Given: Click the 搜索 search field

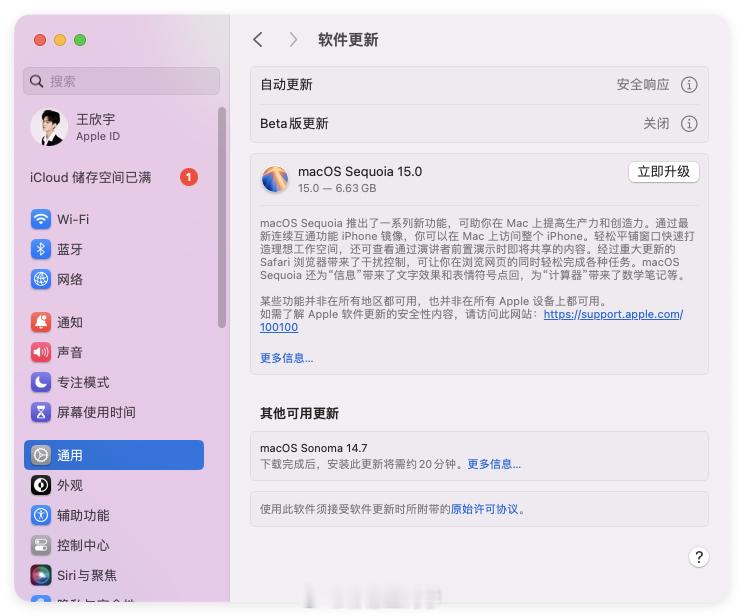Looking at the screenshot, I should click(x=121, y=81).
